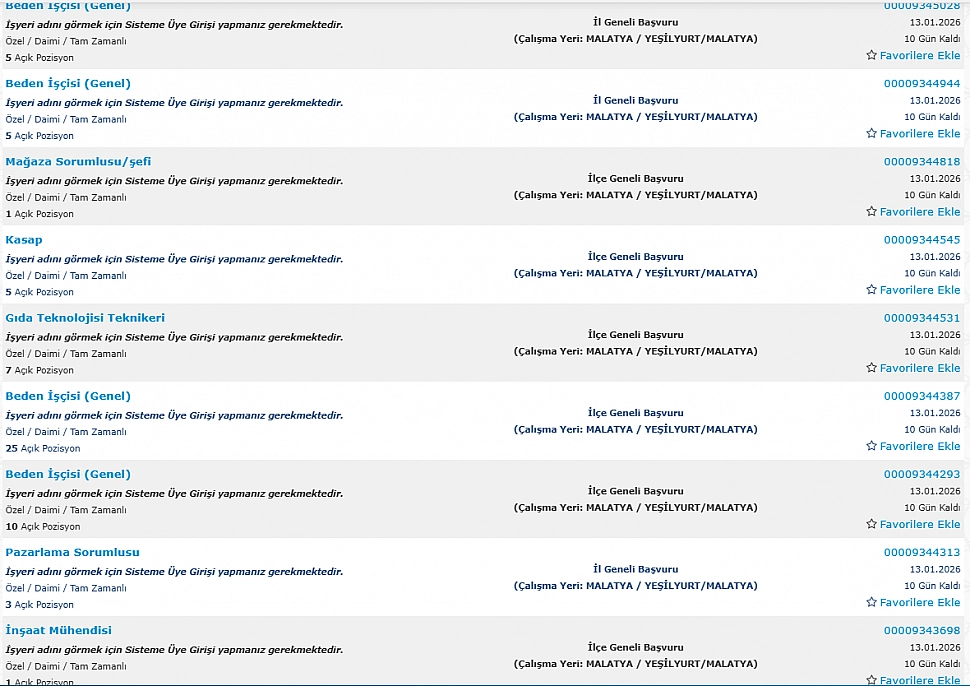The image size is (970, 686).
Task: Open the Gıda Teknolojisi Teknikeri title link
Action: [x=85, y=318]
